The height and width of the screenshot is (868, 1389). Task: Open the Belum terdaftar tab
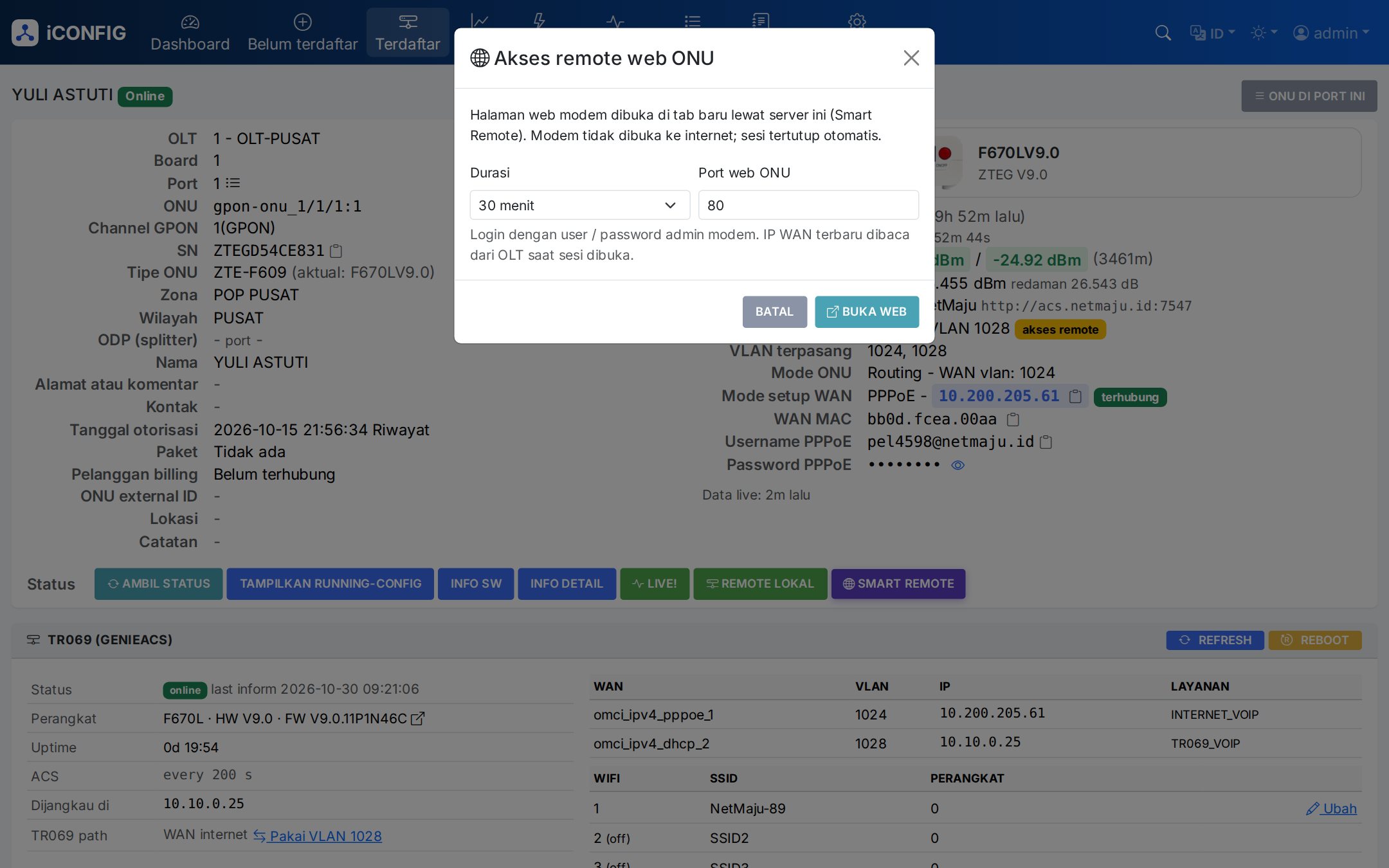pyautogui.click(x=302, y=32)
